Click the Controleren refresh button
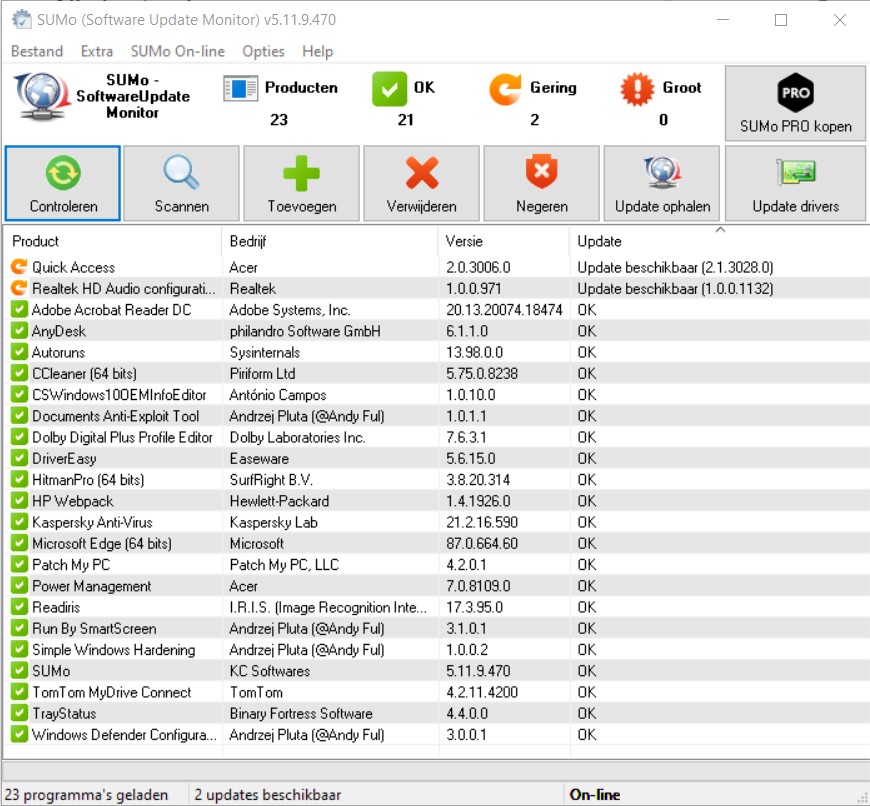 [63, 184]
